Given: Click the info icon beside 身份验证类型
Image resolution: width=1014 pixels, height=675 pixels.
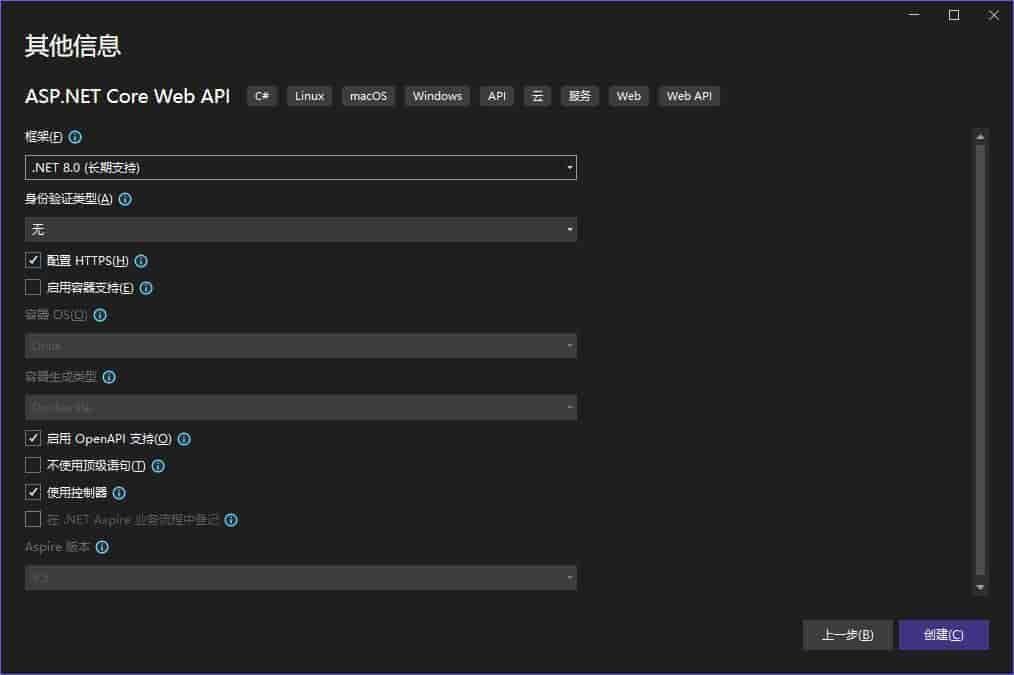Looking at the screenshot, I should [x=125, y=199].
